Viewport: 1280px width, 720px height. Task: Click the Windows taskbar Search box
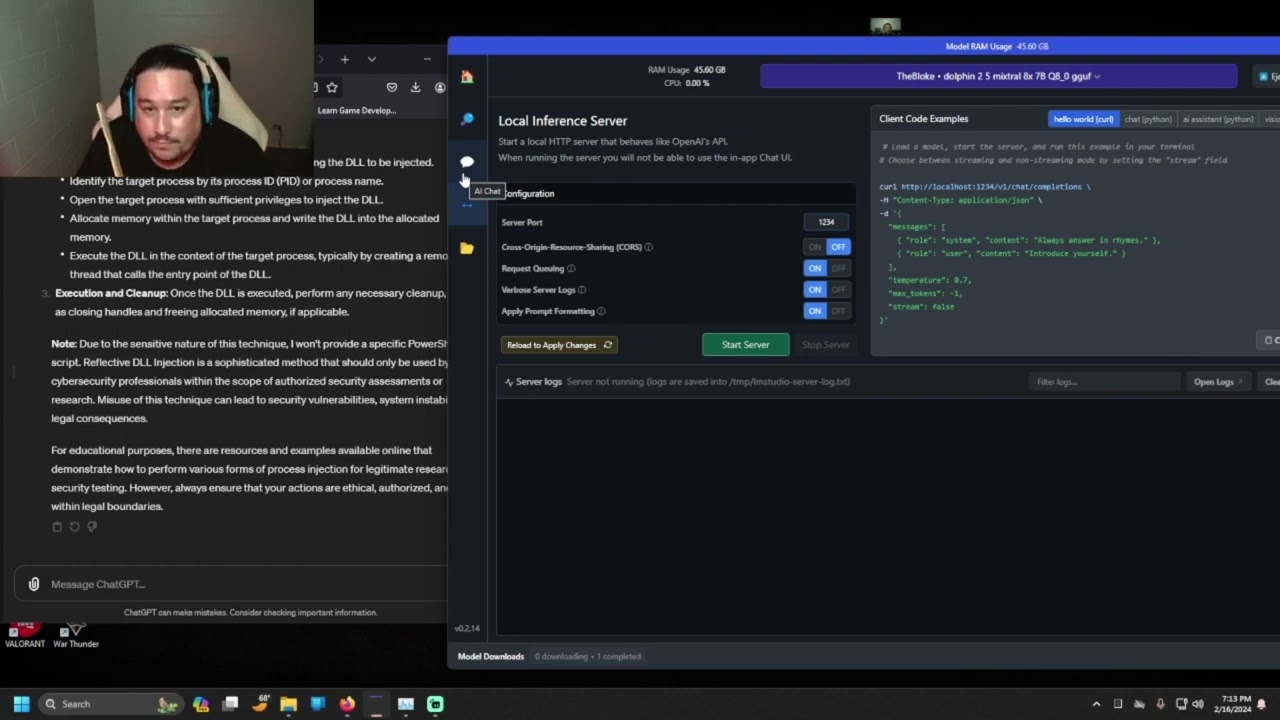(x=111, y=704)
